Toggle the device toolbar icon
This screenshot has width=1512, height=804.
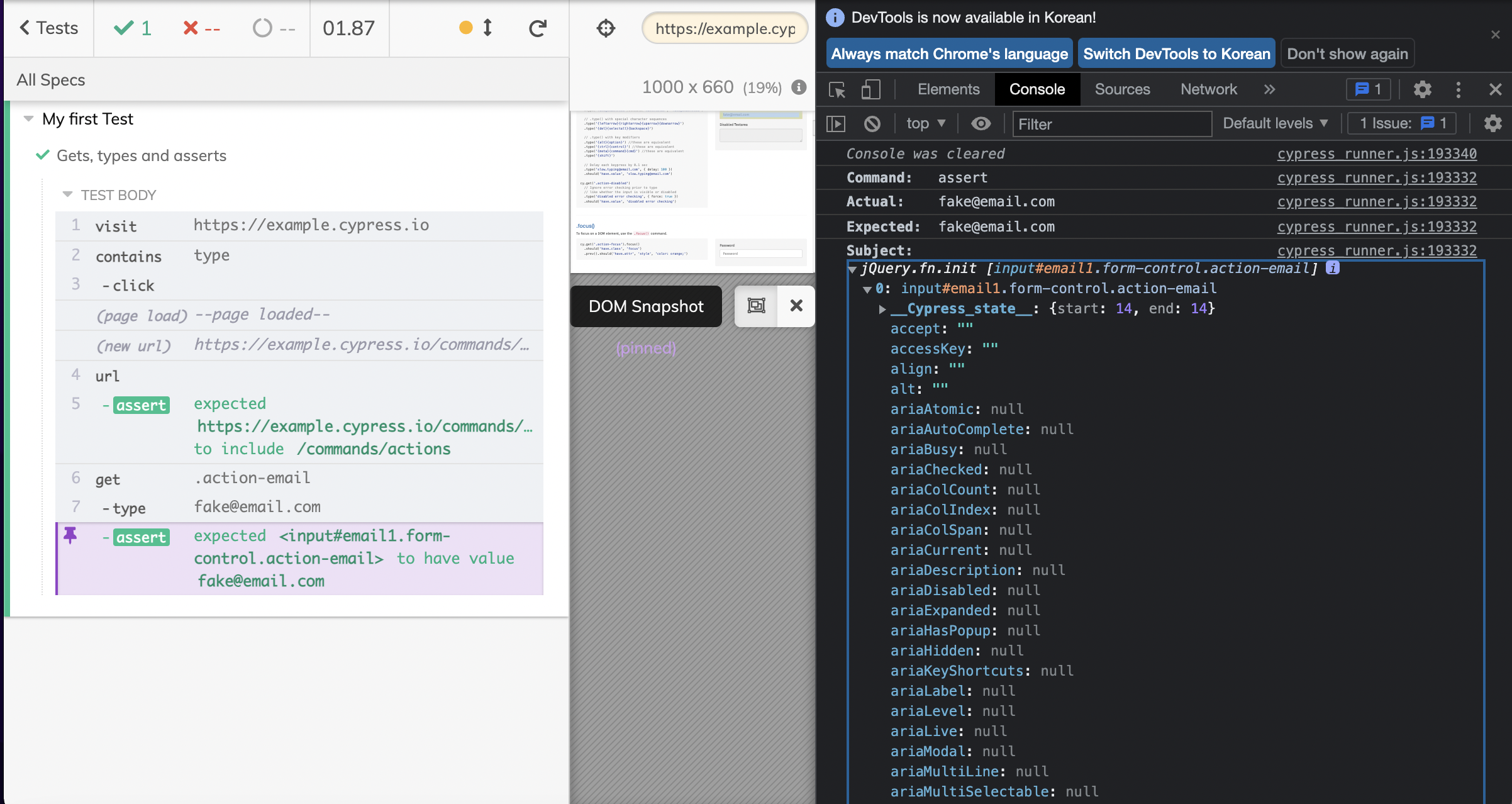pyautogui.click(x=870, y=90)
